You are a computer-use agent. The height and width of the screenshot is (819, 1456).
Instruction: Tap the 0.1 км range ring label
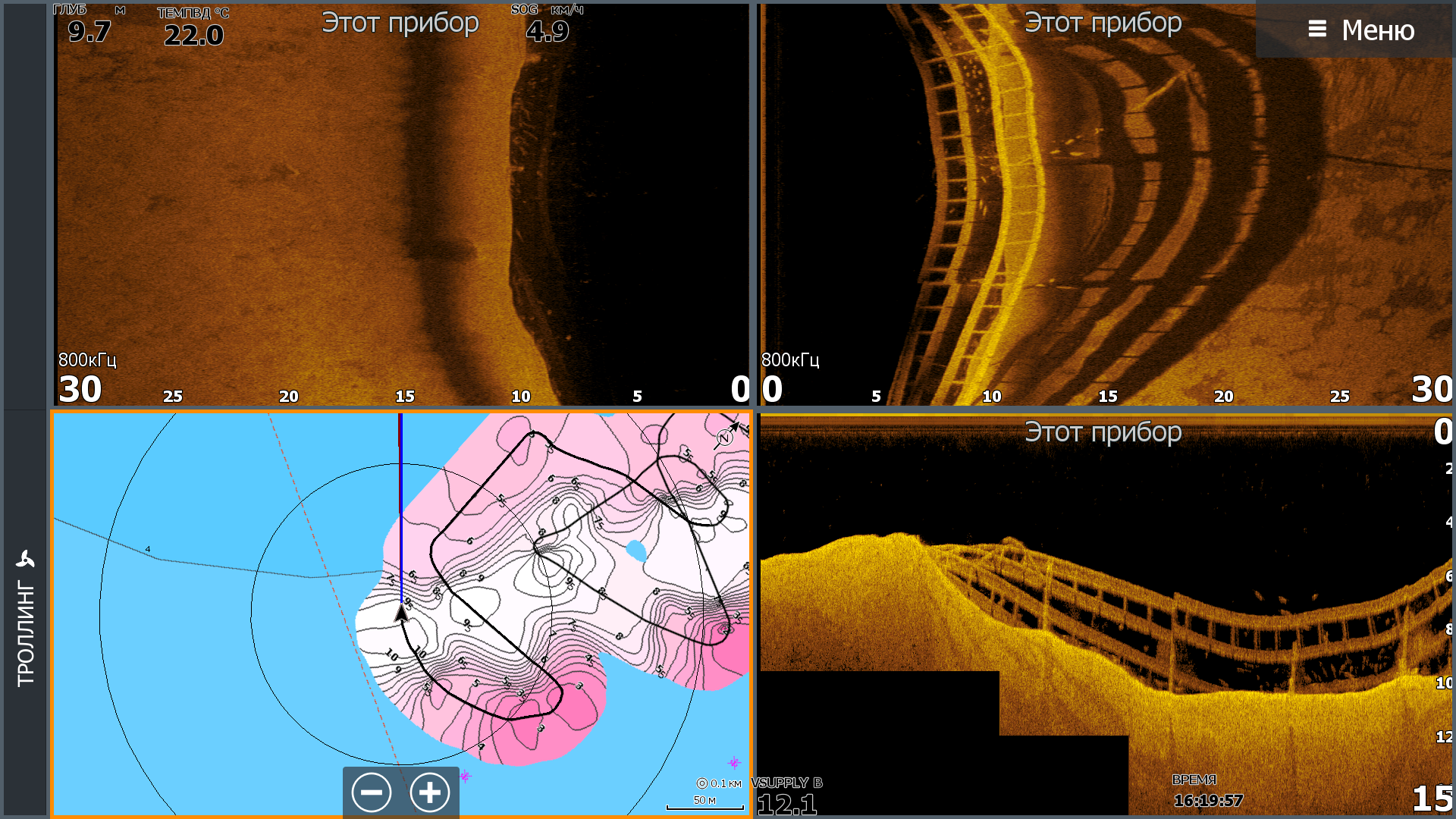719,783
